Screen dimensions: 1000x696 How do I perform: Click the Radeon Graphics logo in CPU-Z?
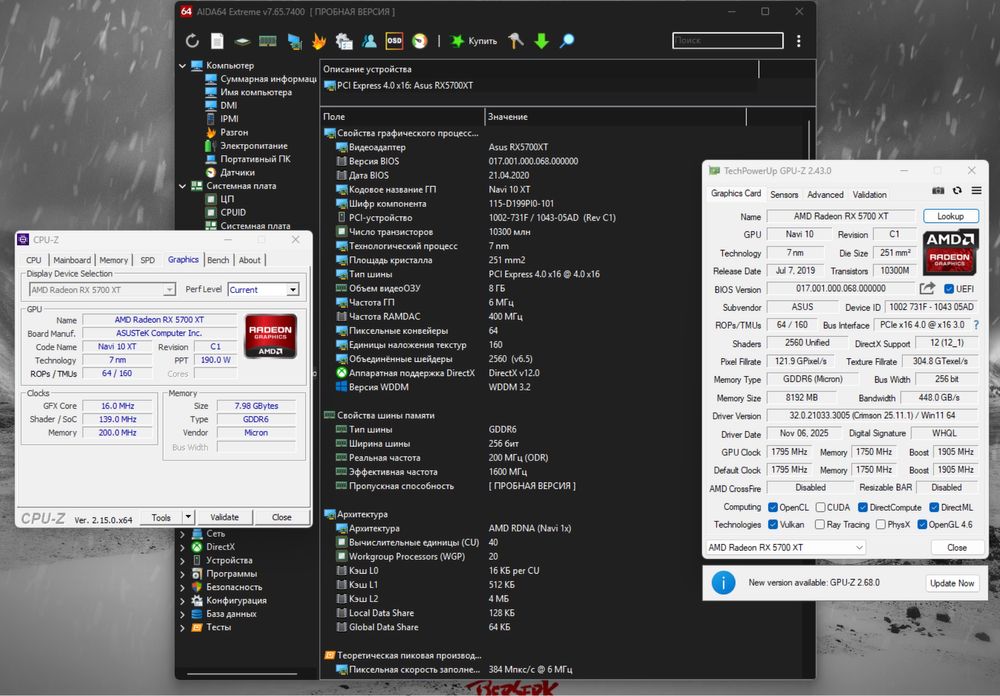[270, 336]
